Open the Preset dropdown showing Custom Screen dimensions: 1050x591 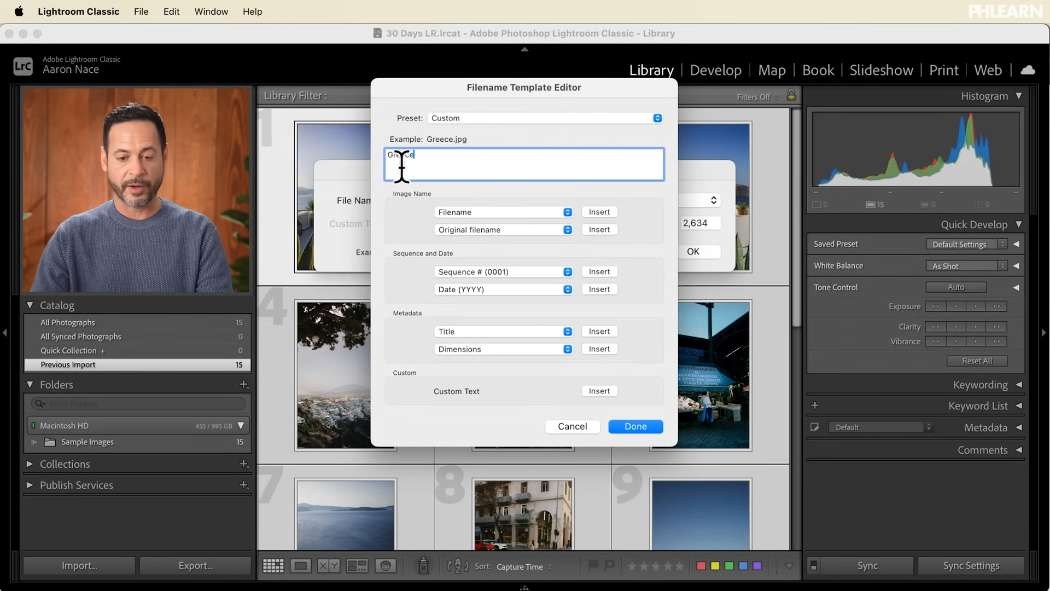point(545,118)
